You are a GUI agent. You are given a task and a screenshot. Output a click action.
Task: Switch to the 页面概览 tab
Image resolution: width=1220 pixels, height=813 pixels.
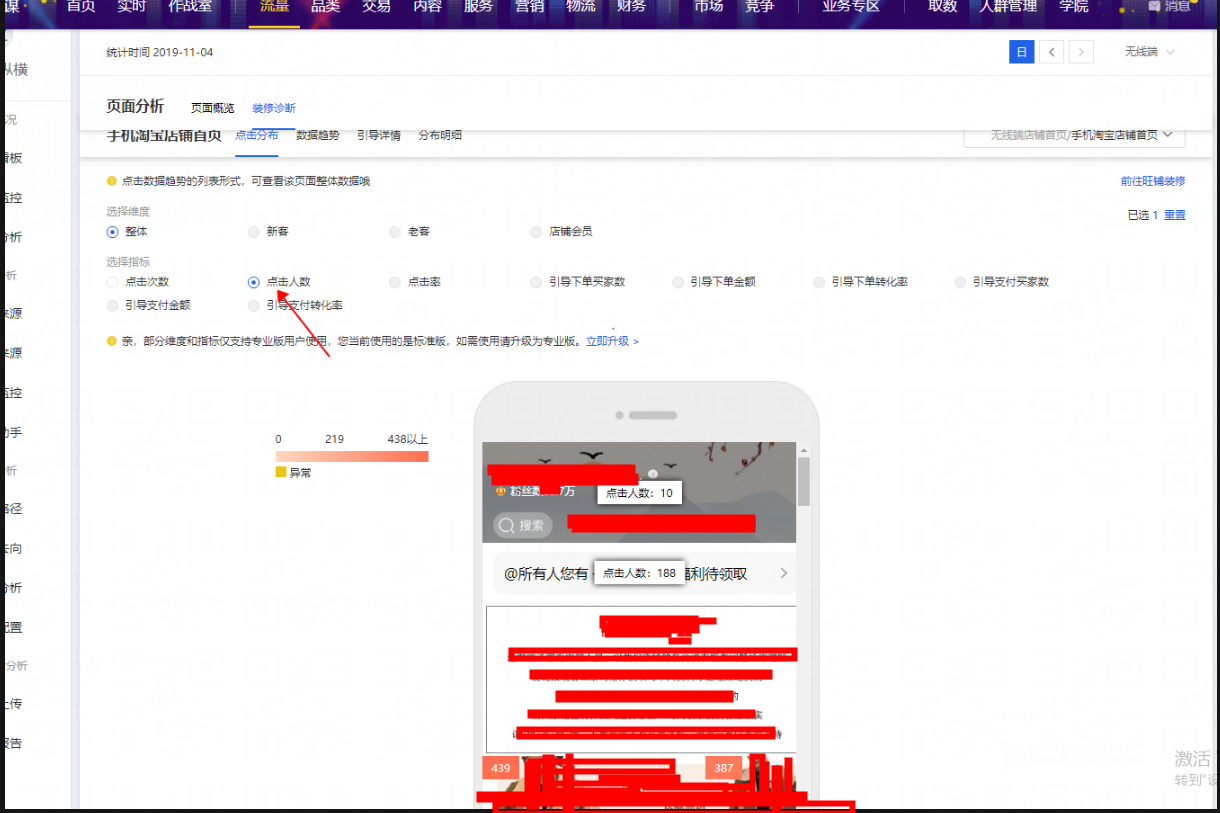(212, 108)
